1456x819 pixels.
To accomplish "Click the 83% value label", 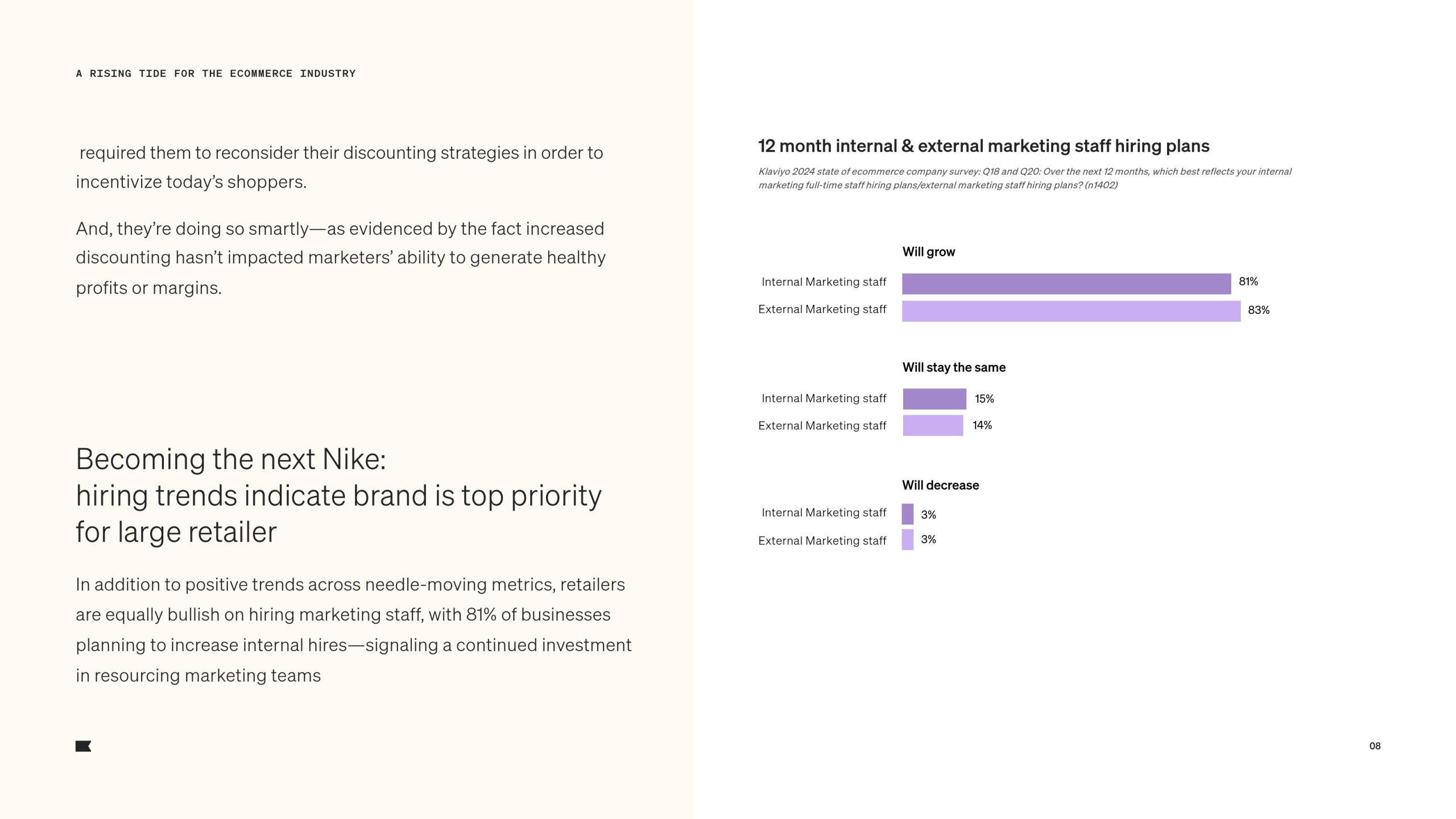I will point(1258,310).
